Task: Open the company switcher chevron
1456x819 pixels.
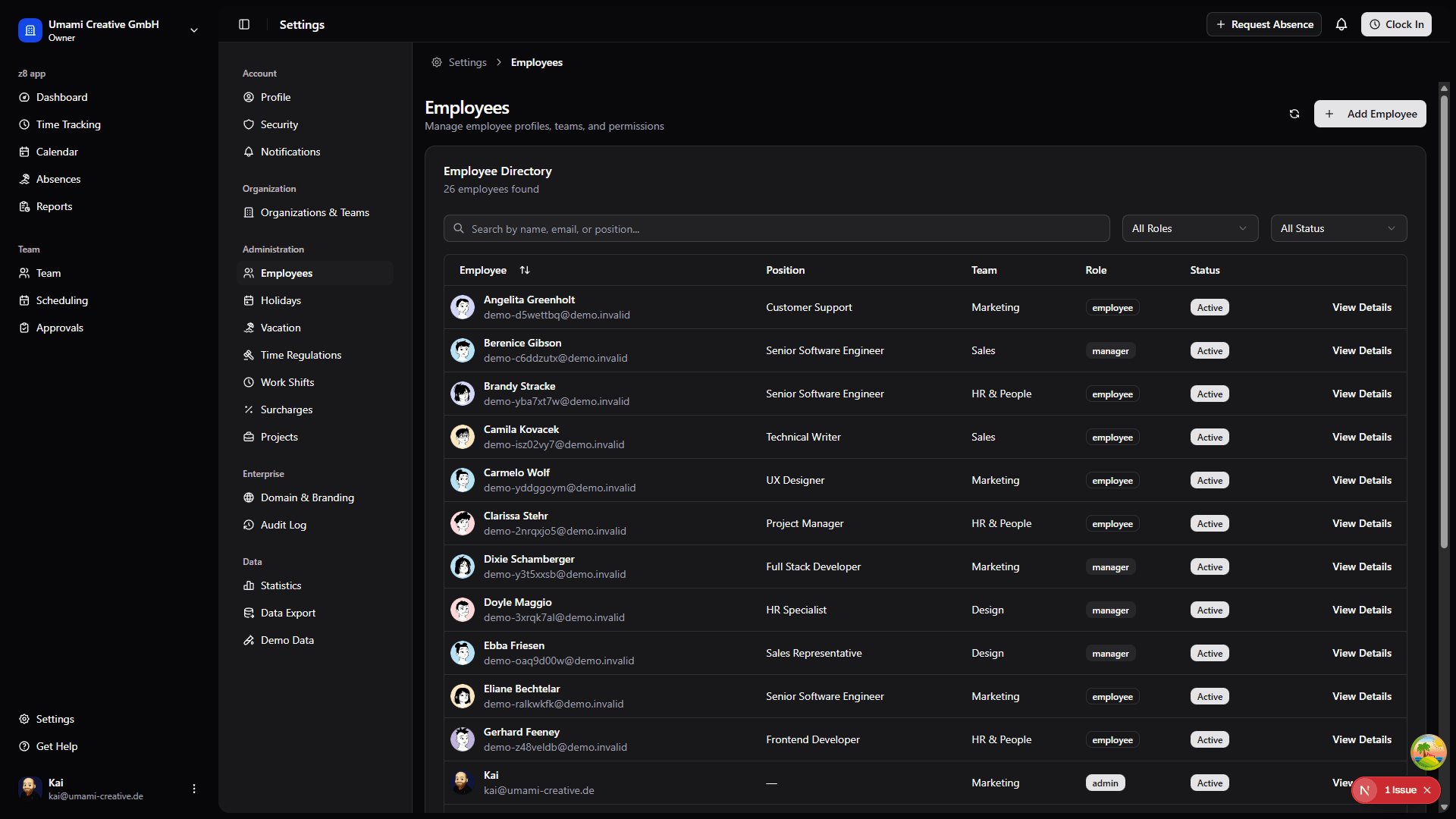Action: pos(193,30)
